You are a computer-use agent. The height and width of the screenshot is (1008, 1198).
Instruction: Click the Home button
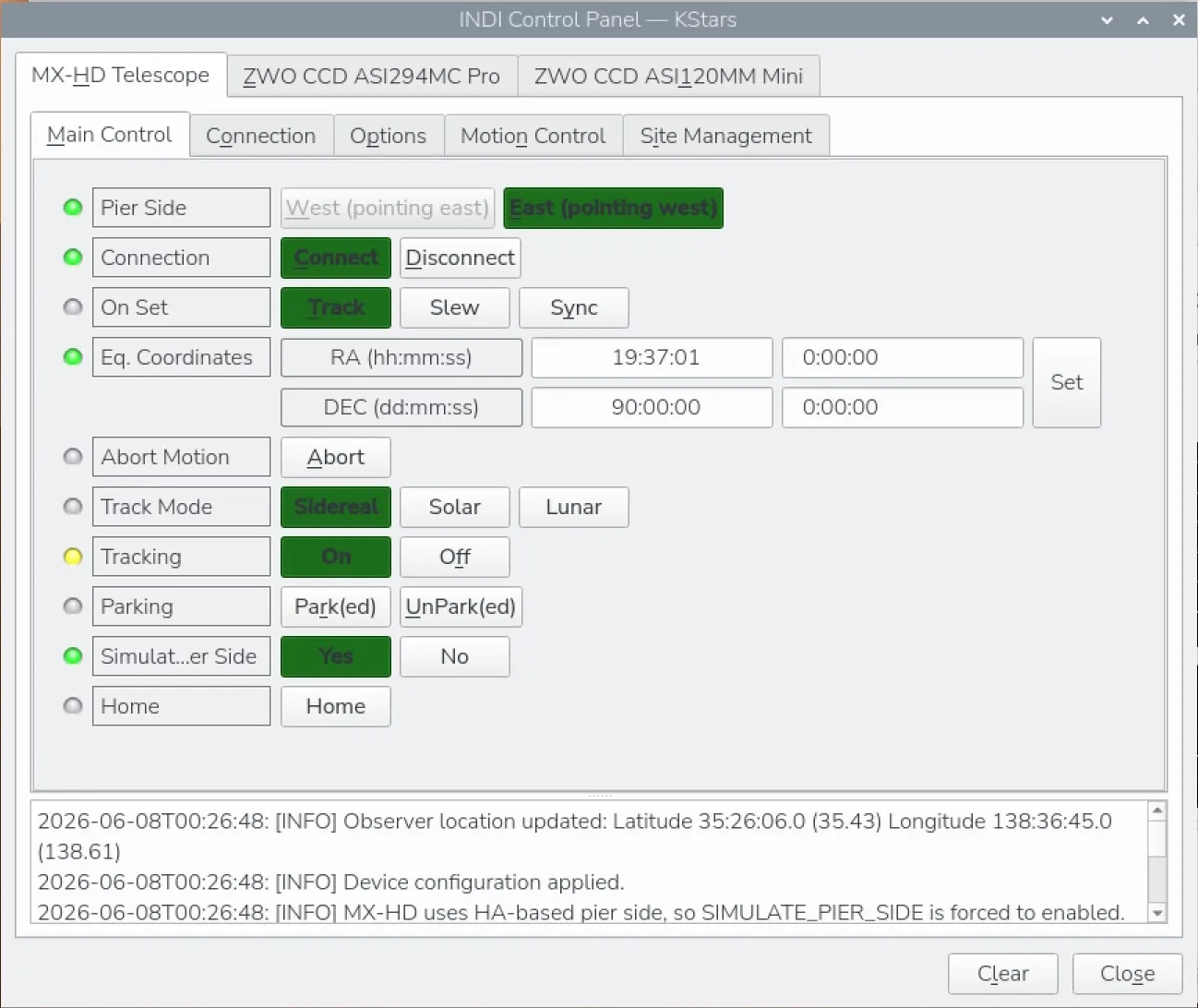[x=336, y=706]
